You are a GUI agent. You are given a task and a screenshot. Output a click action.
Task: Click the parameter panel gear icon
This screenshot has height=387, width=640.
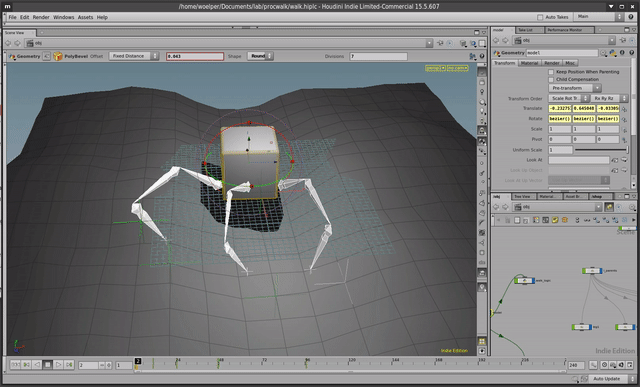[x=603, y=53]
